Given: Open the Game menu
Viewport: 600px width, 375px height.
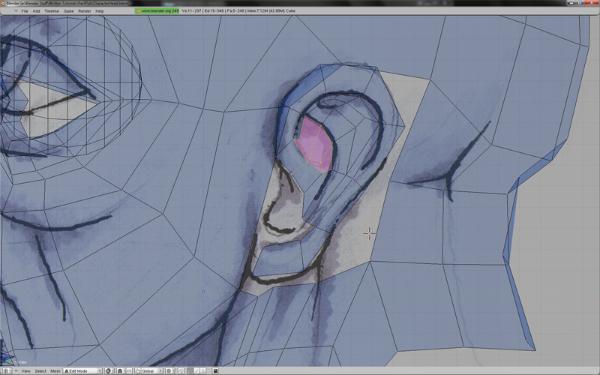Looking at the screenshot, I should pyautogui.click(x=69, y=11).
